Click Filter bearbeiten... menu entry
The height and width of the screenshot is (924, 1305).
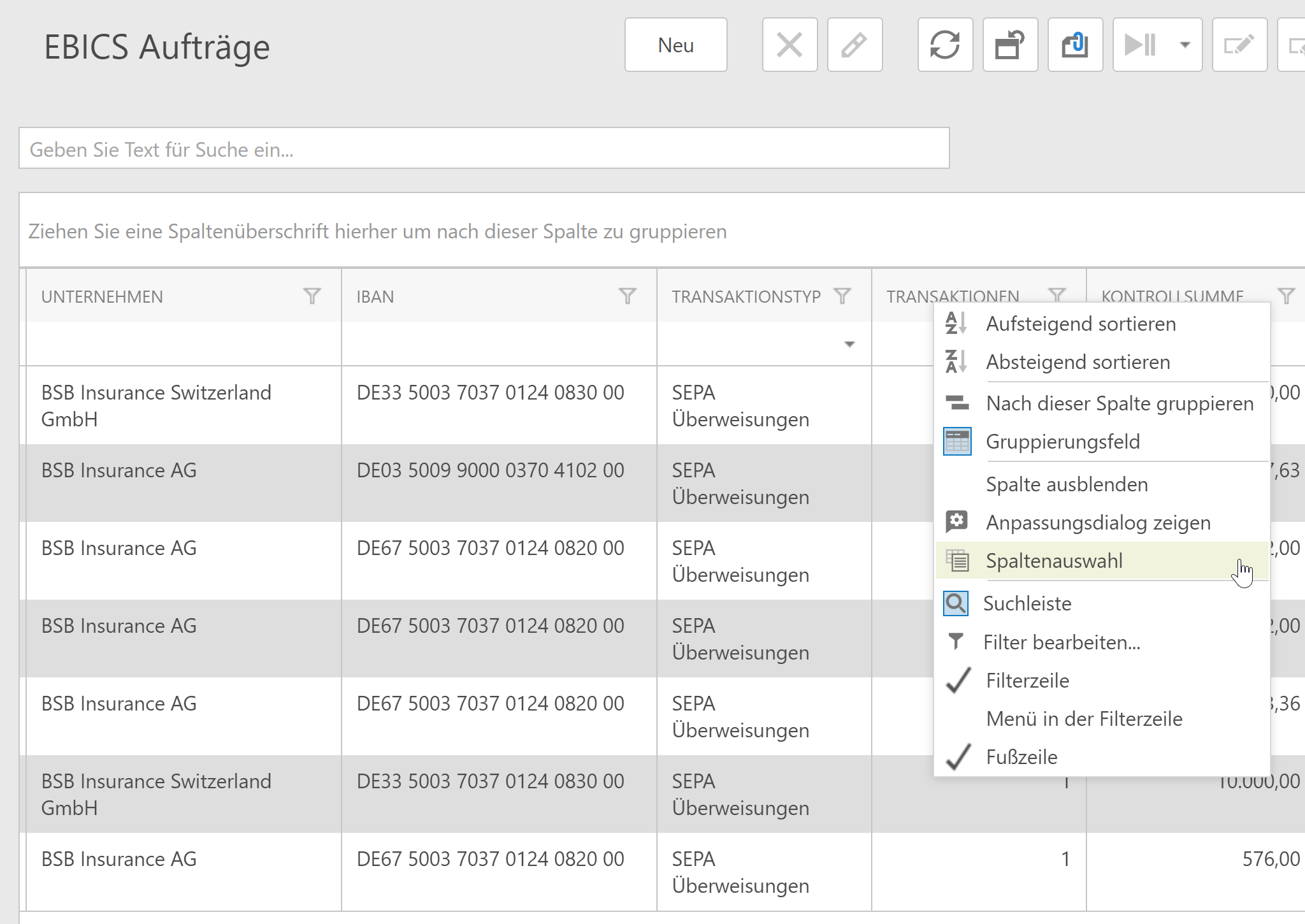pyautogui.click(x=1062, y=642)
